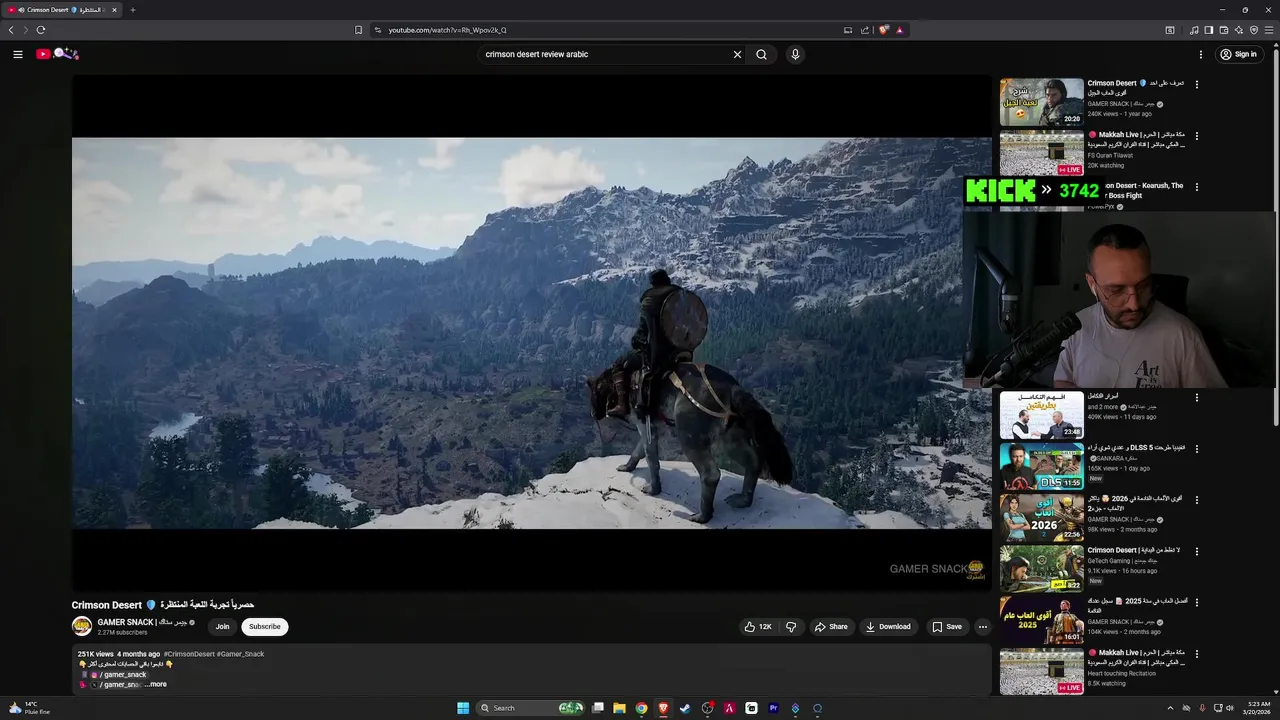Open the 2026 games 22:56 video thumbnail
The image size is (1280, 720).
[1042, 518]
